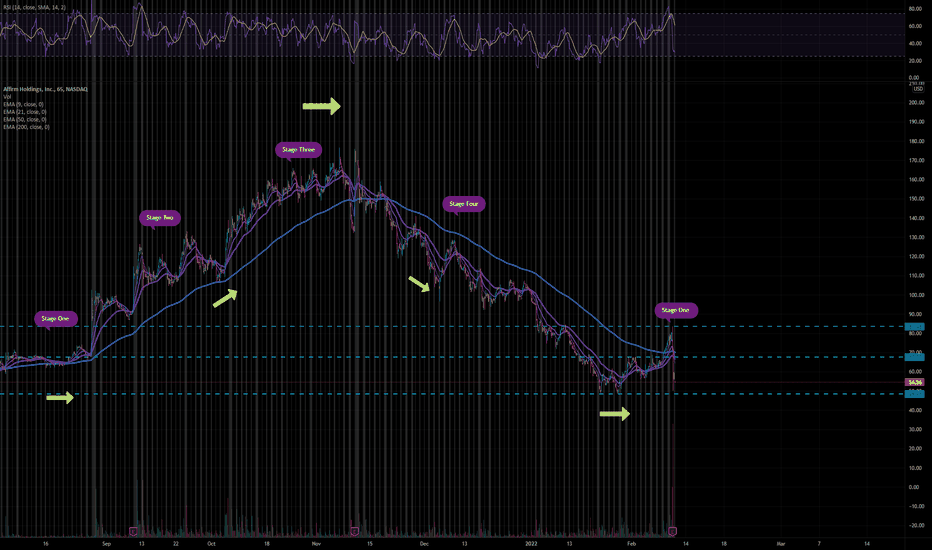Click the Dec label on time axis

coord(424,543)
